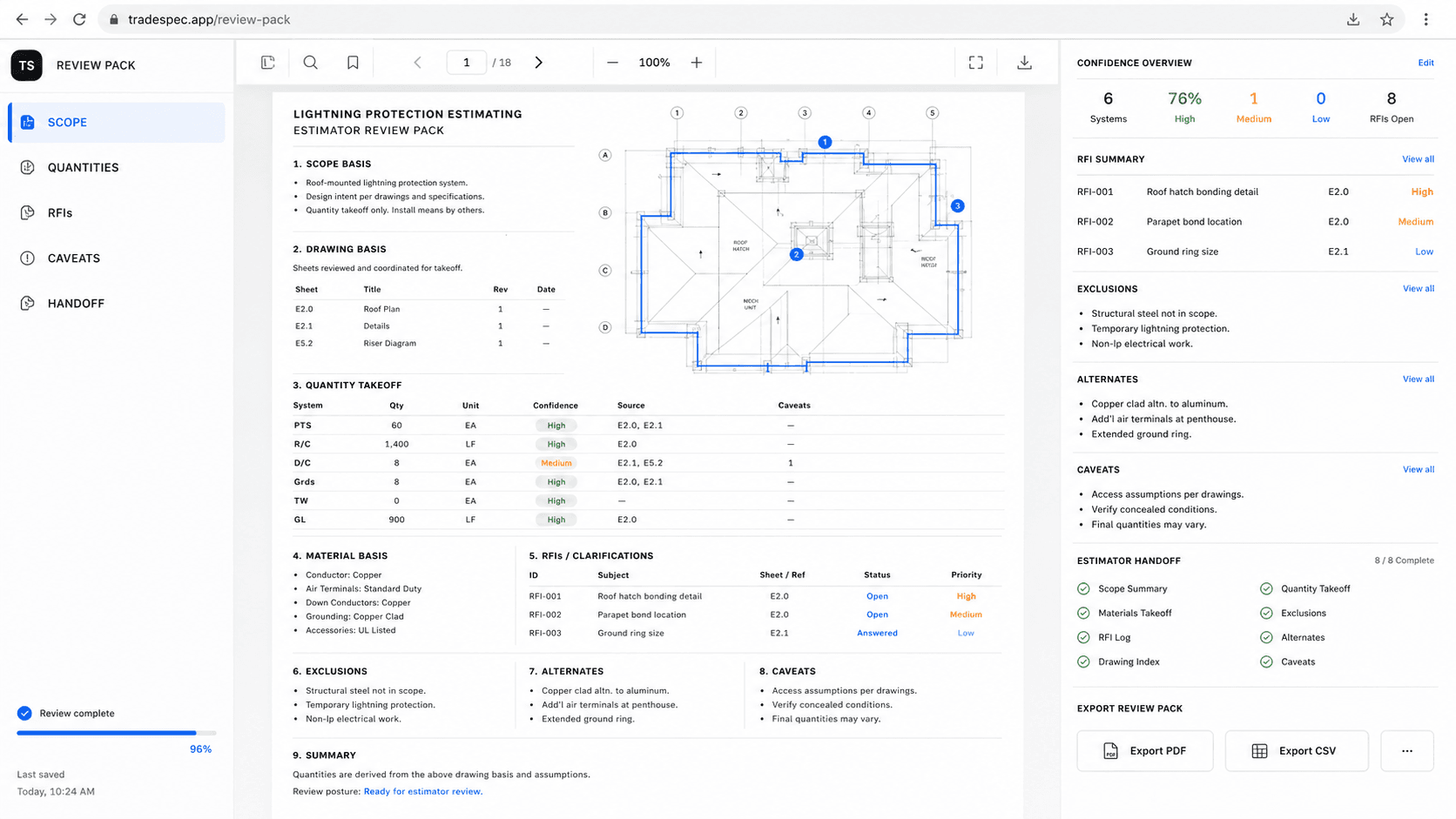1456x819 pixels.
Task: Go to previous page arrow
Action: (x=417, y=63)
